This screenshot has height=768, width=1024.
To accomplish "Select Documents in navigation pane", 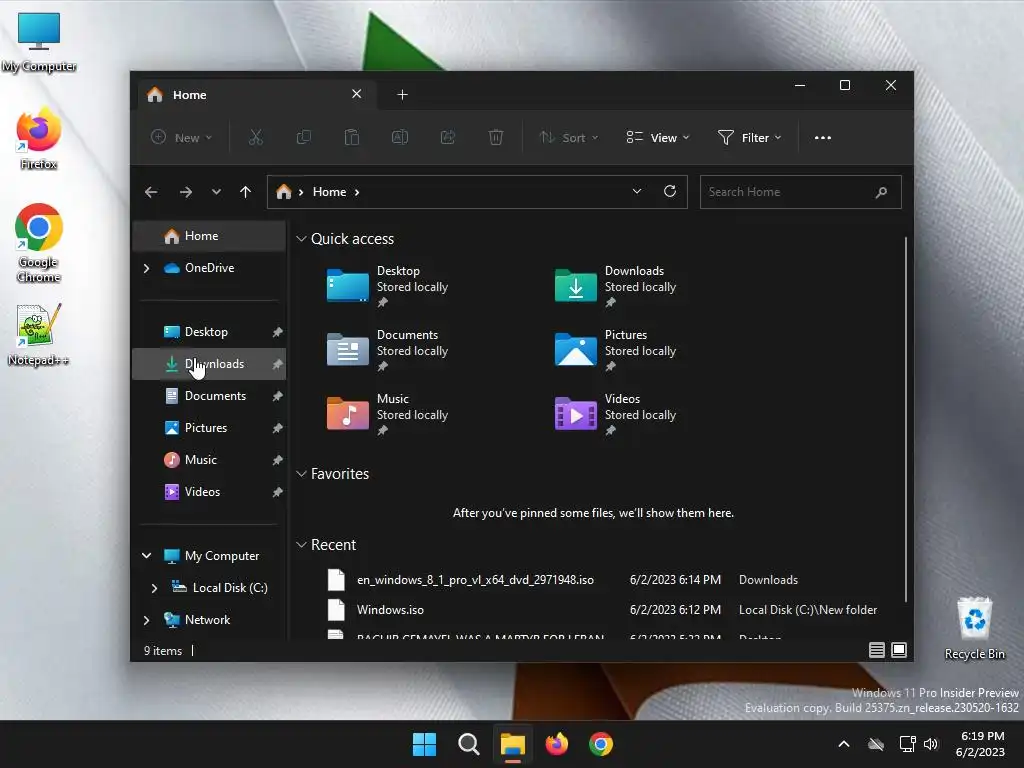I will click(x=209, y=396).
